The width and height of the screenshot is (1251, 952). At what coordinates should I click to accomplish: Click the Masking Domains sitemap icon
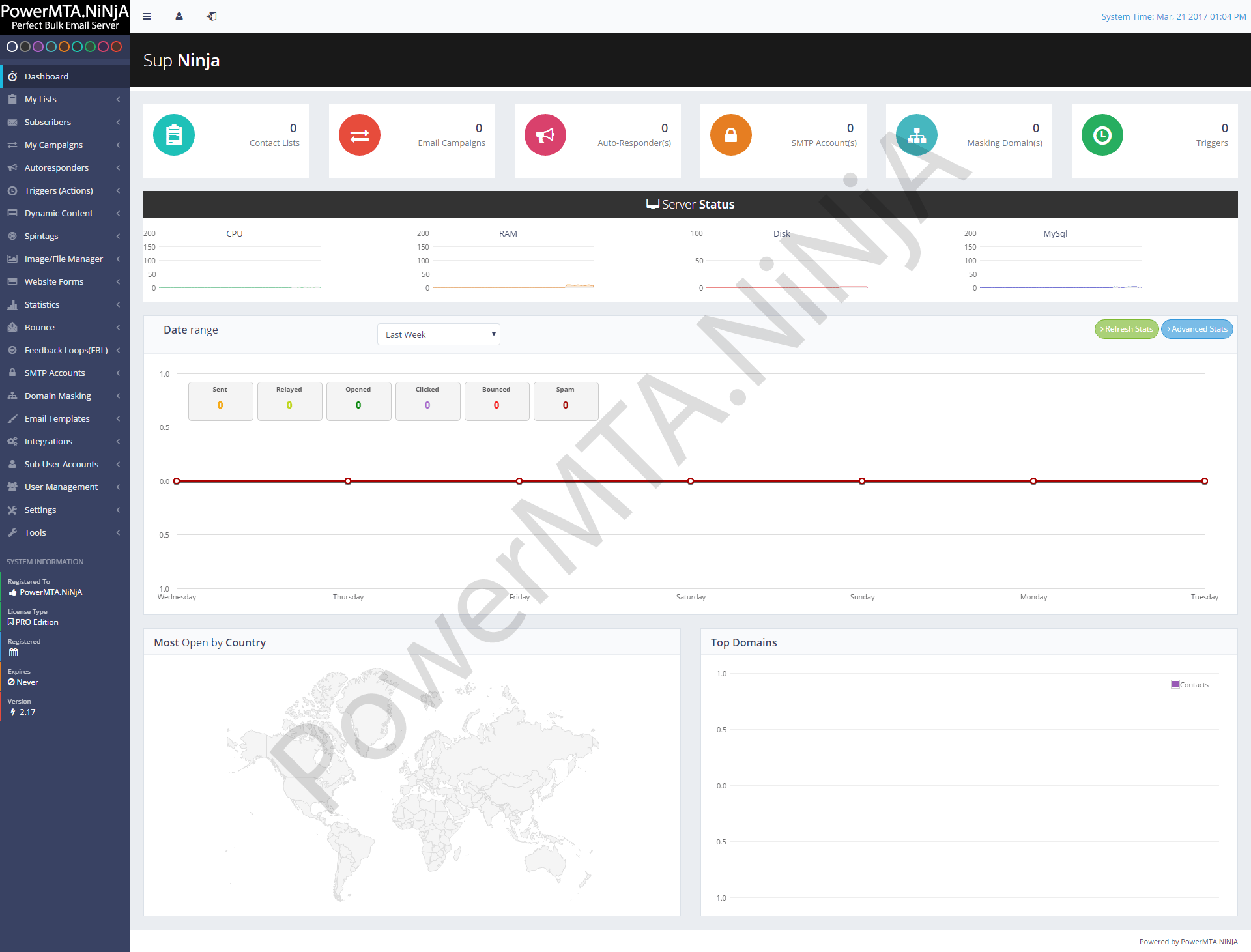tap(917, 135)
